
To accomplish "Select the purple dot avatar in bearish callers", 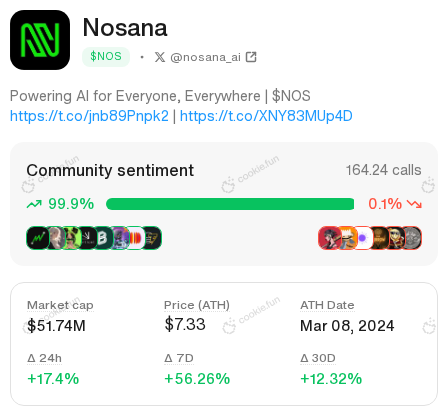I will tap(362, 238).
